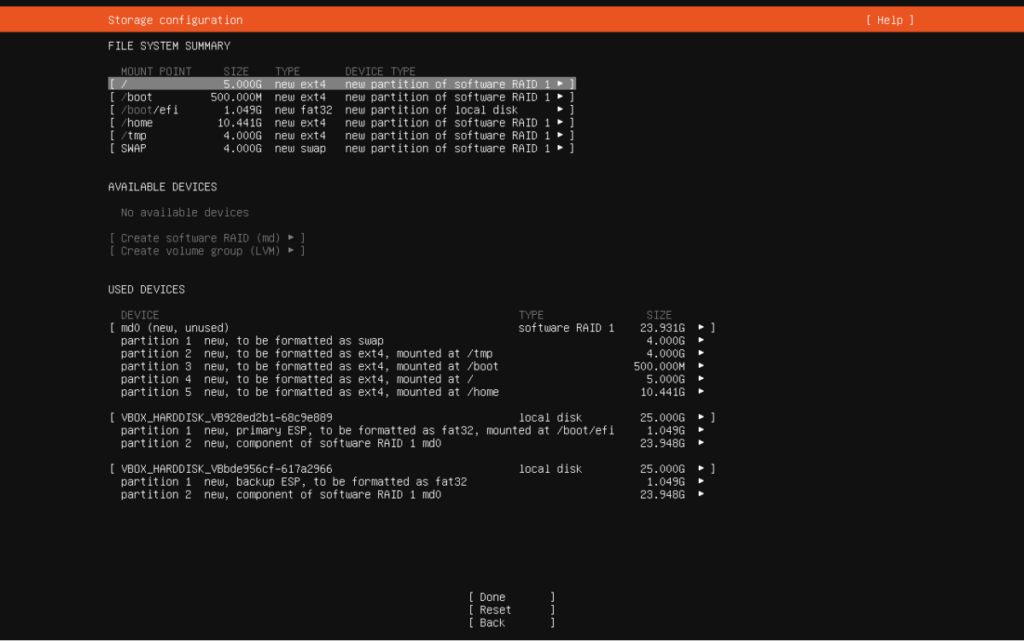
Task: Open arrow for md0 partition 4 root
Action: click(701, 379)
